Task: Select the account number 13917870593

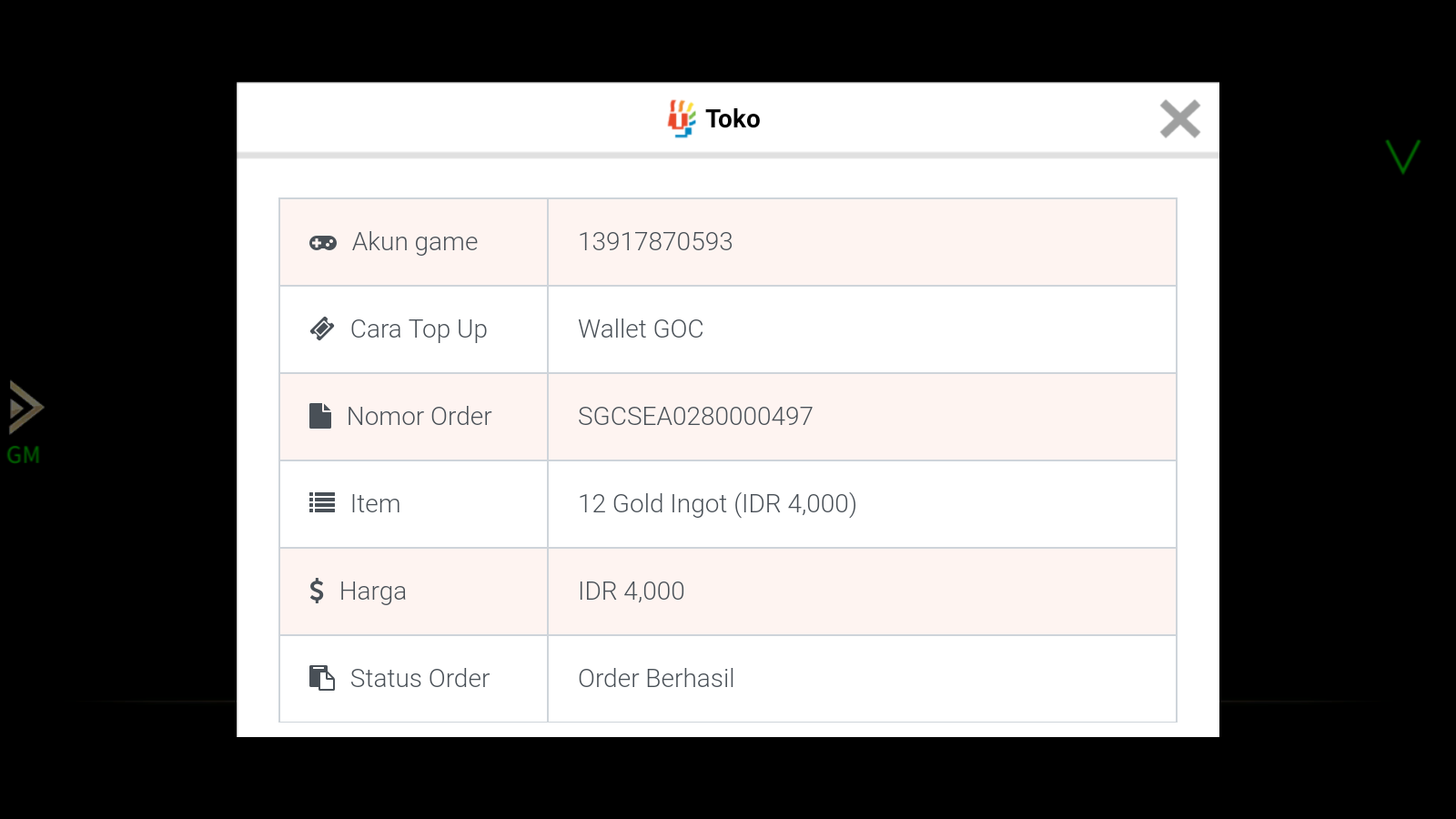Action: tap(655, 242)
